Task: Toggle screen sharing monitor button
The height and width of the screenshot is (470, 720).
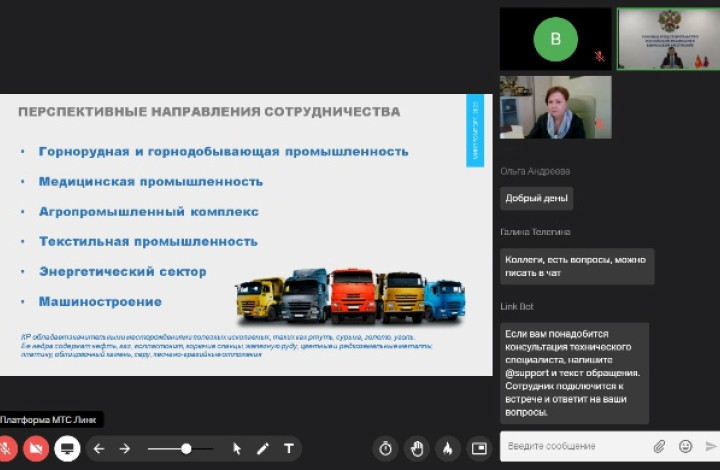Action: click(x=67, y=449)
